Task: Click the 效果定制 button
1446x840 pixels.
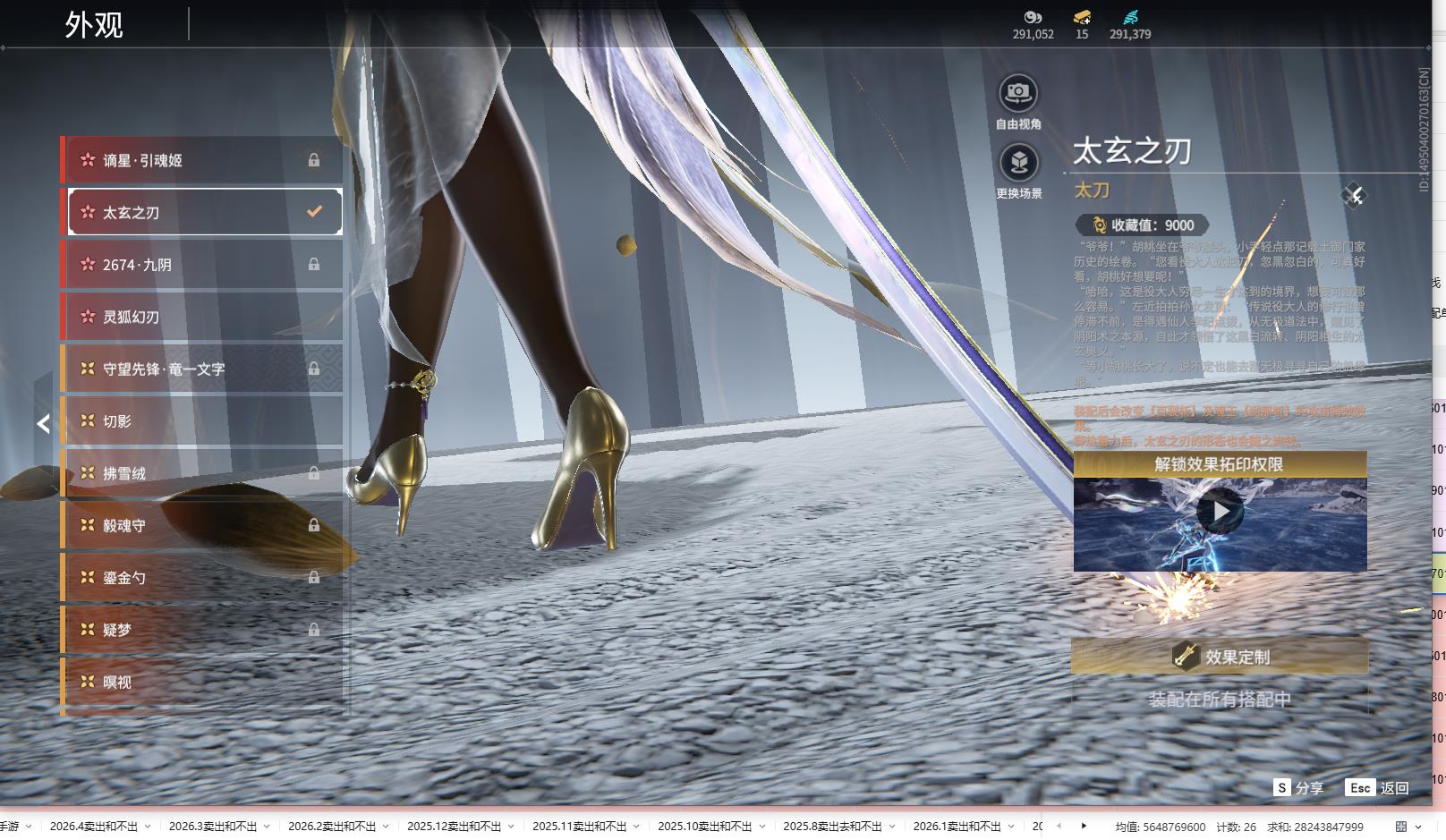Action: click(1220, 657)
